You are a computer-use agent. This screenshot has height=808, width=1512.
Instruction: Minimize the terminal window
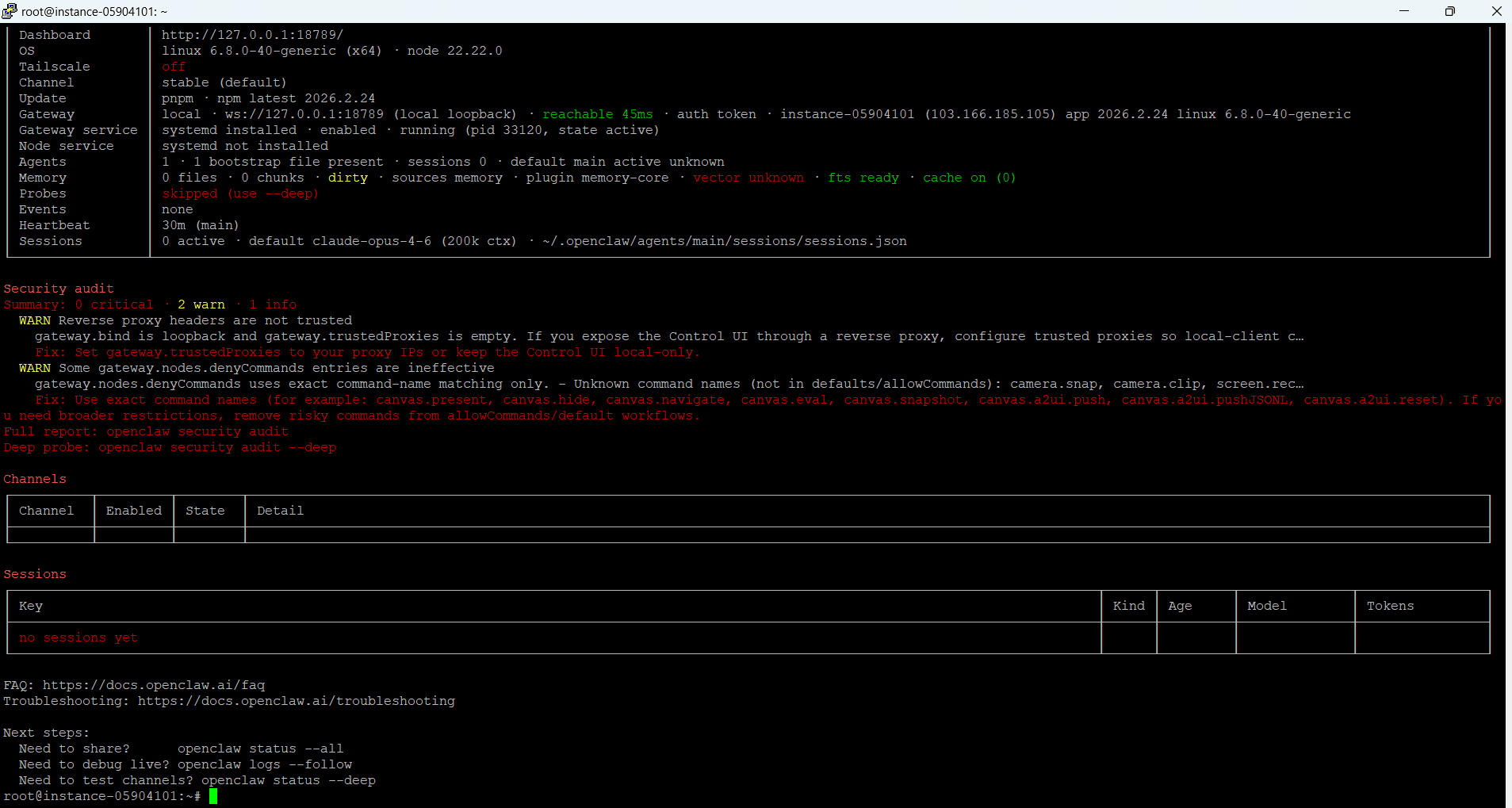1403,11
